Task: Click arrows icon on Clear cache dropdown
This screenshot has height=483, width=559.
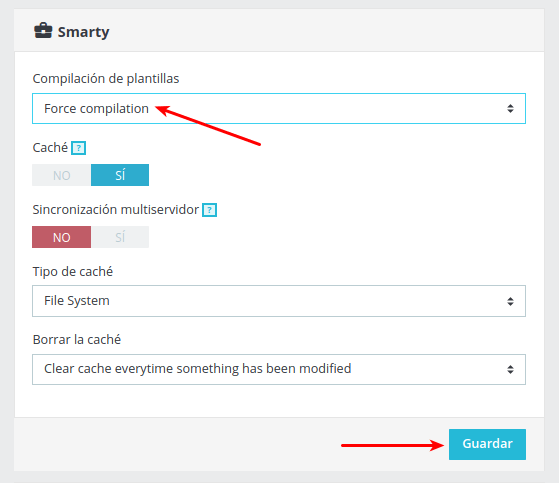Action: click(x=511, y=369)
